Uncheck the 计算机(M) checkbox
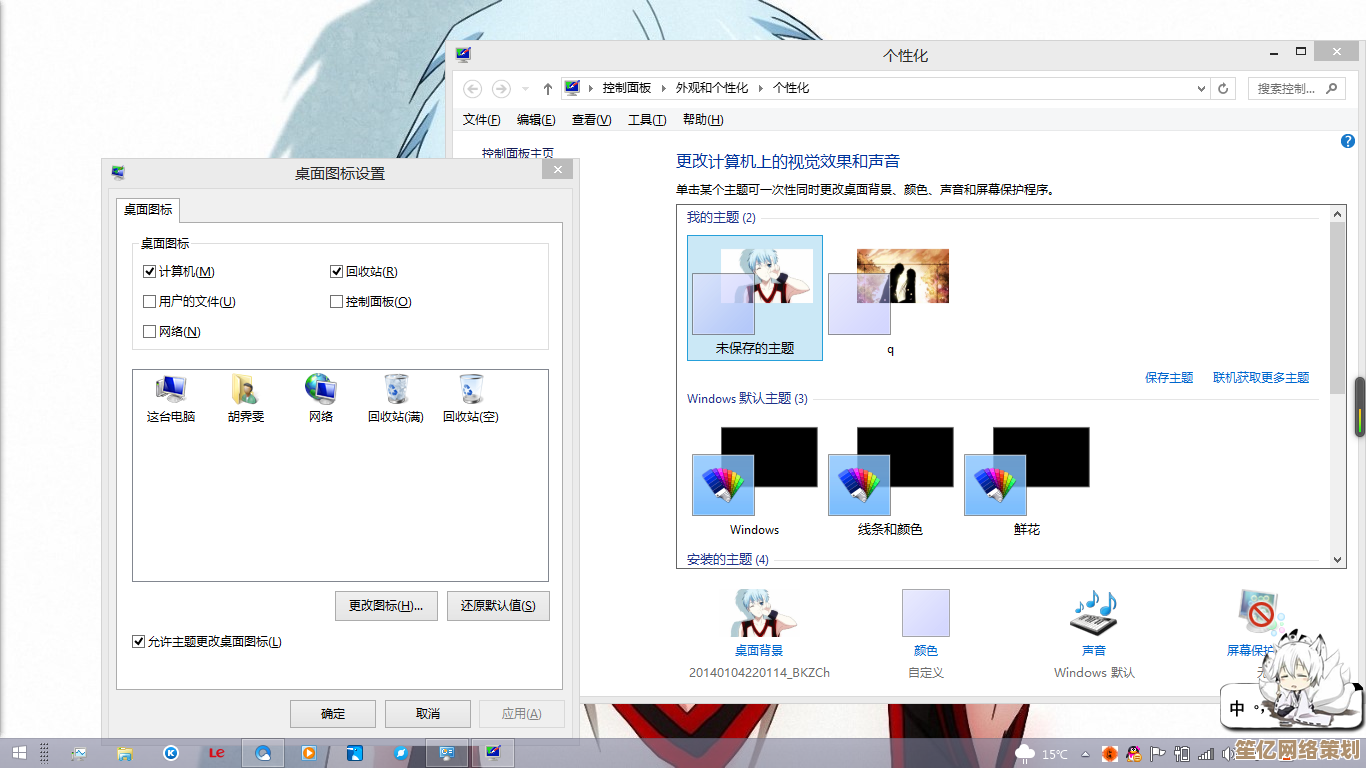 tap(150, 272)
